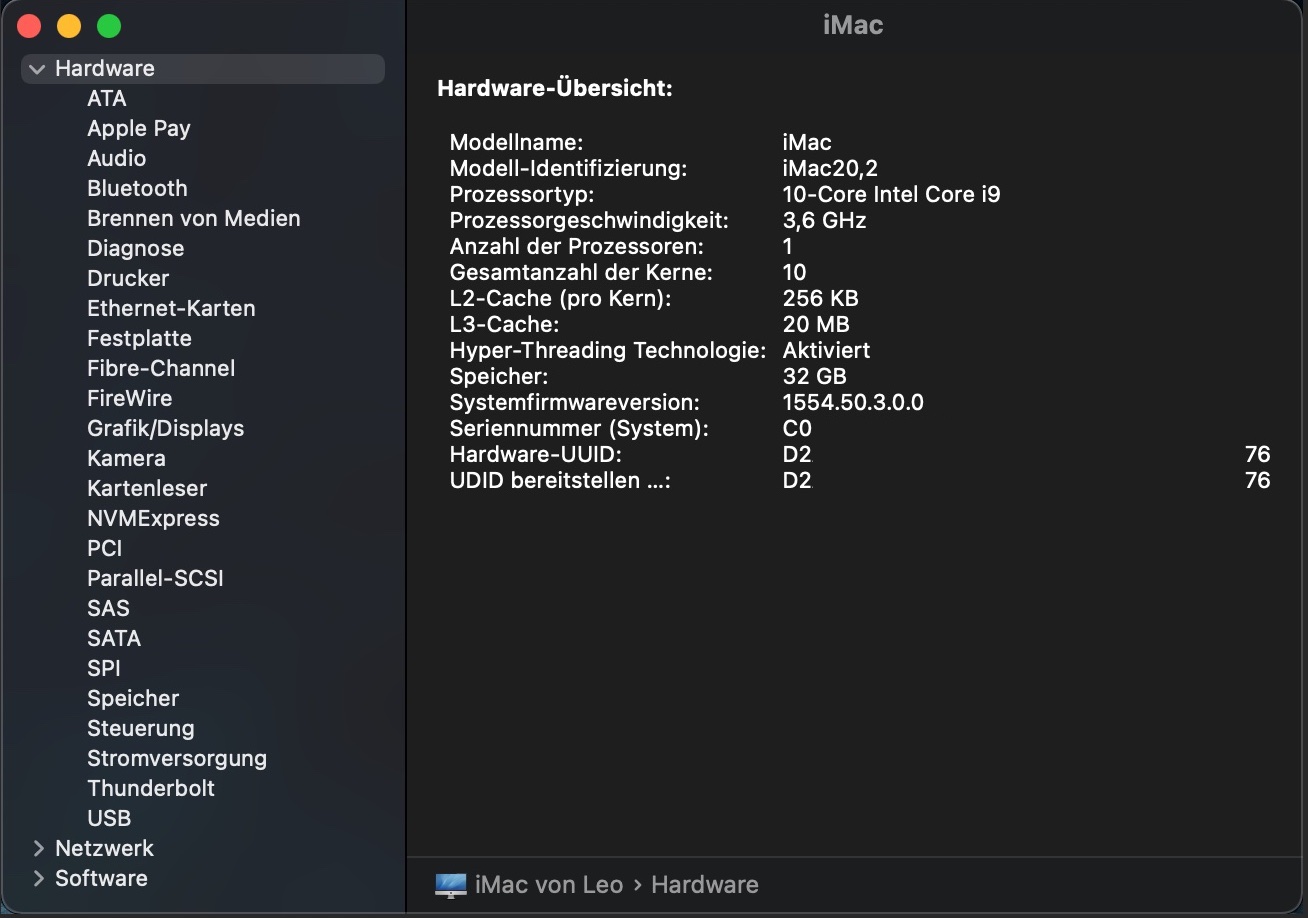Image resolution: width=1308 pixels, height=918 pixels.
Task: Expand the Software section
Action: [x=39, y=878]
